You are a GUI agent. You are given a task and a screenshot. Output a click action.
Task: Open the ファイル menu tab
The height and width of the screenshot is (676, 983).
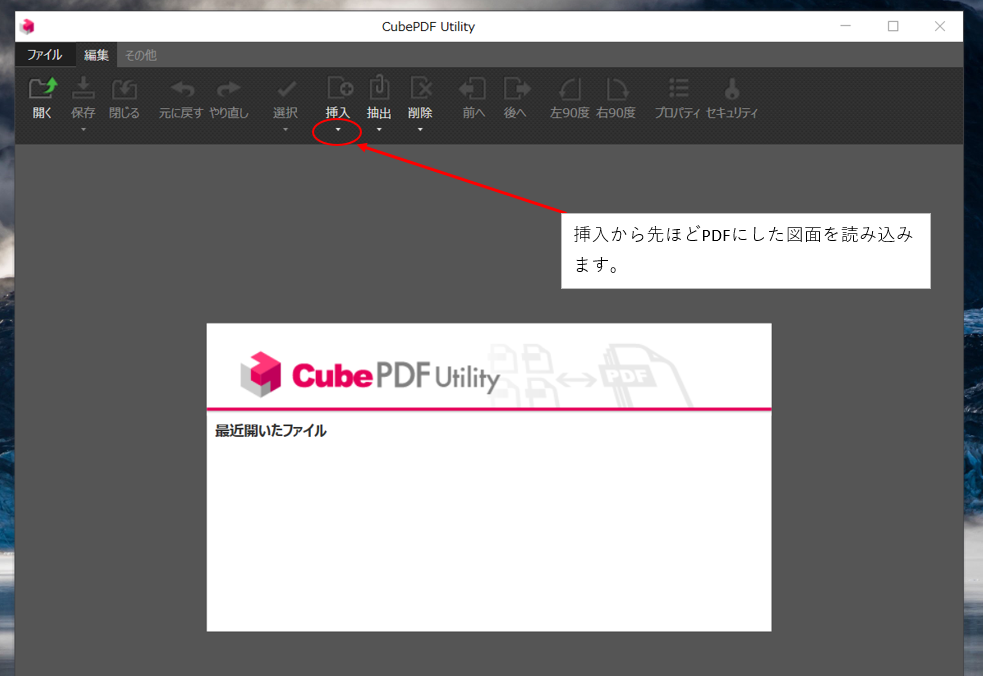pos(45,55)
